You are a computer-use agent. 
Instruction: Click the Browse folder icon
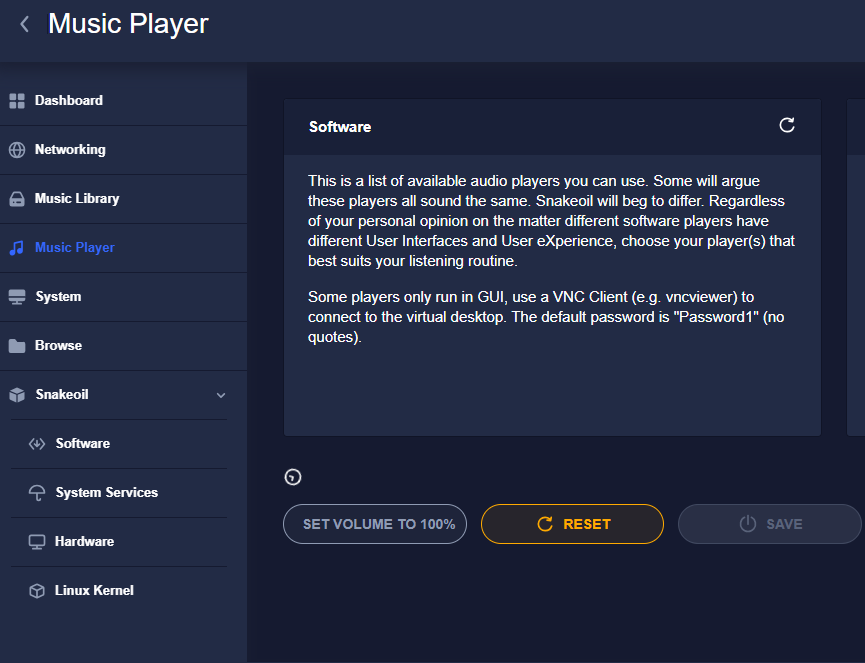point(17,346)
